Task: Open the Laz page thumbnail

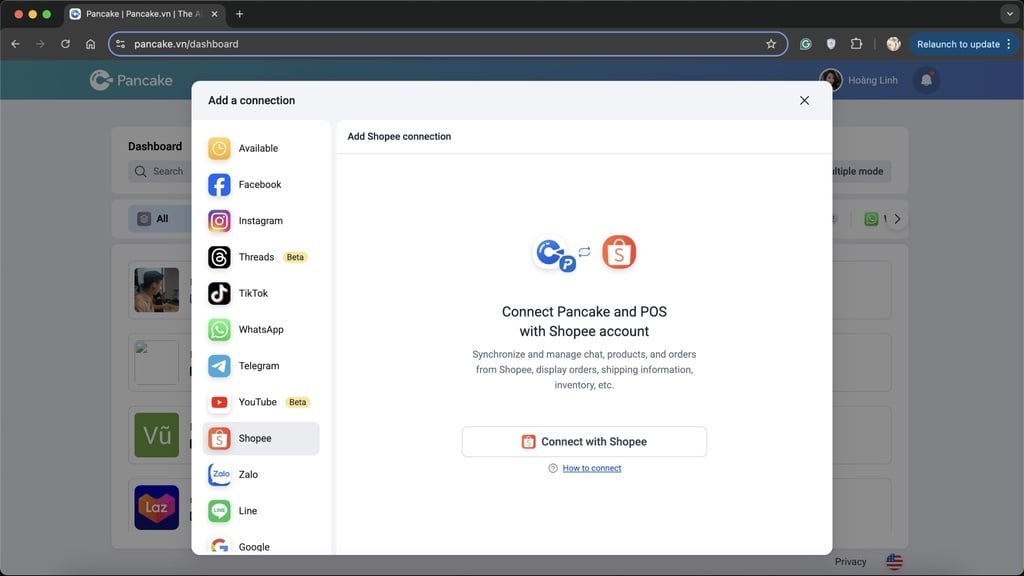Action: click(157, 507)
